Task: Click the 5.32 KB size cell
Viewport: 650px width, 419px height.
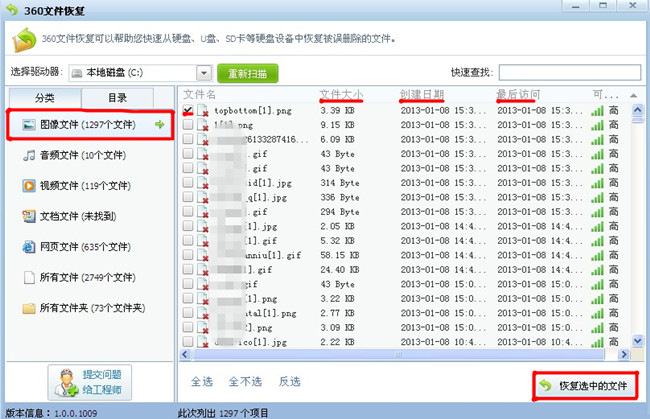Action: coord(337,241)
